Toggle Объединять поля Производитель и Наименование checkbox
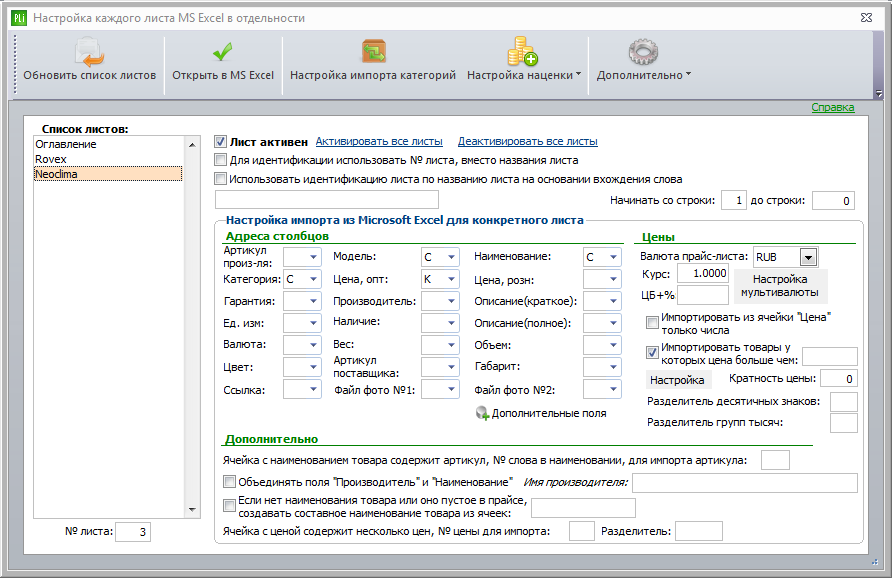Screen dimensions: 892x578 click(x=229, y=482)
